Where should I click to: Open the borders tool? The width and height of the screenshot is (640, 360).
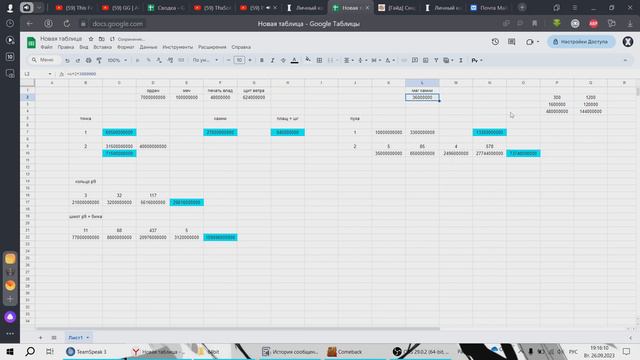[x=319, y=60]
